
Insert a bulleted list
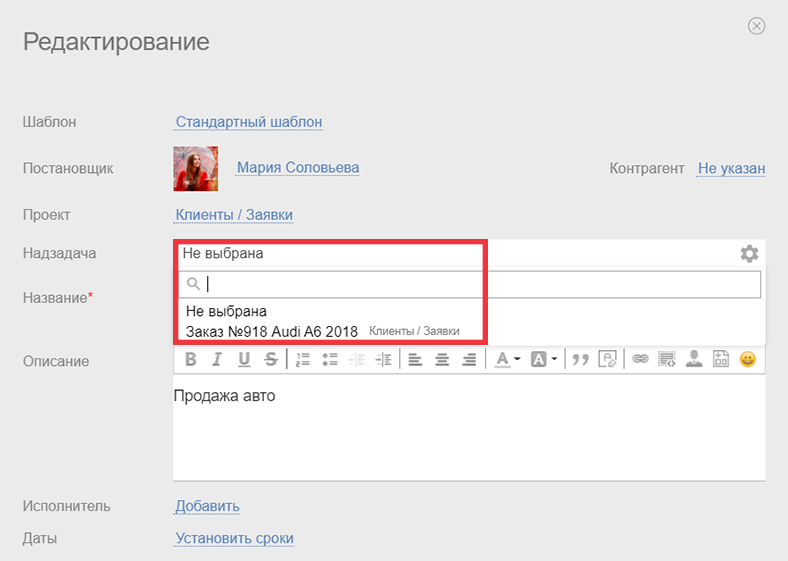tap(330, 359)
